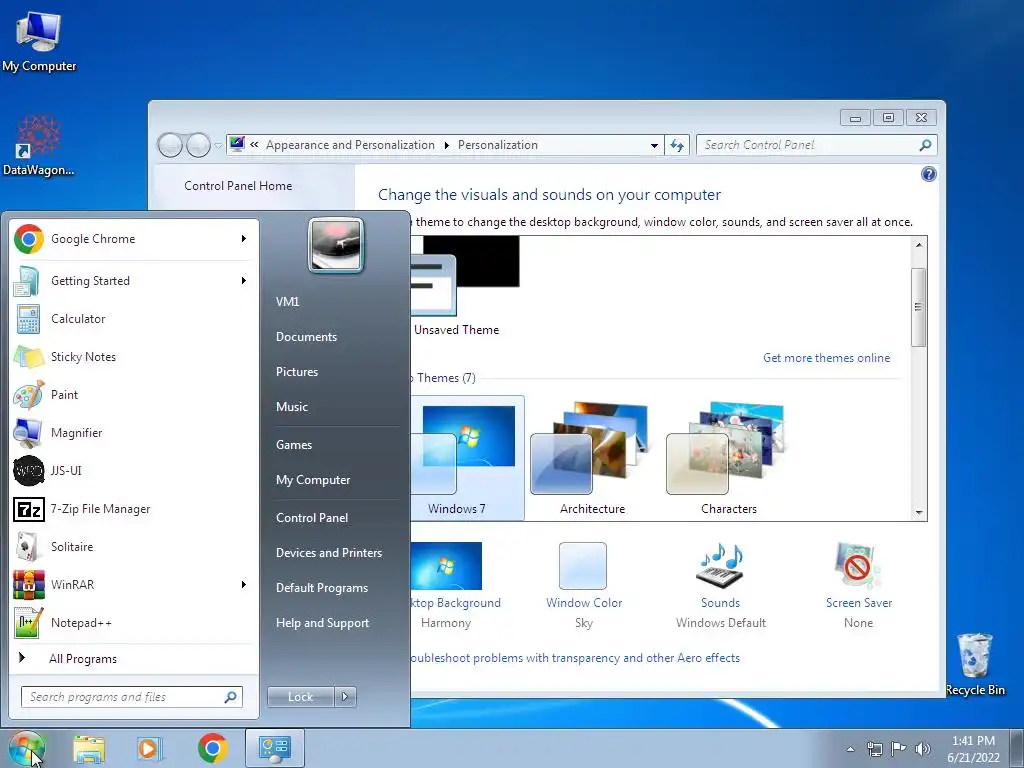
Task: Open shutdown options arrow beside Lock
Action: pos(345,697)
